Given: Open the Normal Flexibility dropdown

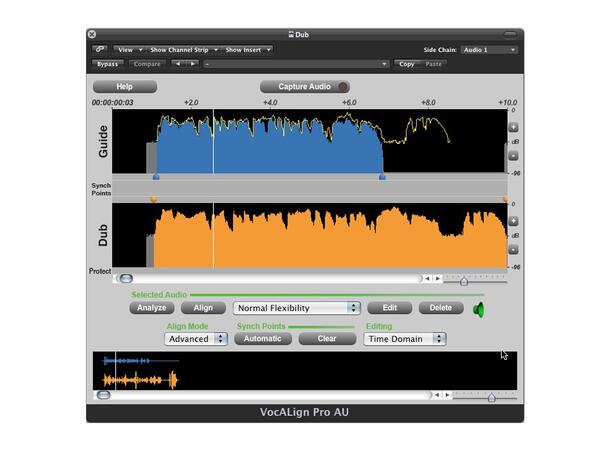Looking at the screenshot, I should (296, 308).
